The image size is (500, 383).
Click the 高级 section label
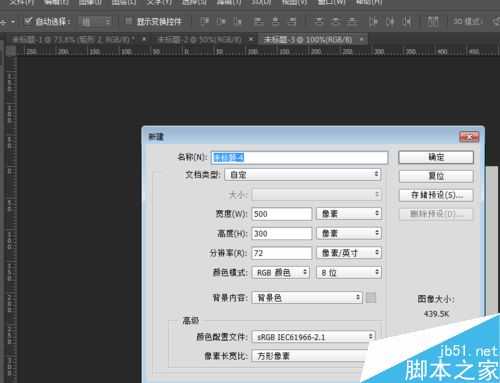click(191, 321)
